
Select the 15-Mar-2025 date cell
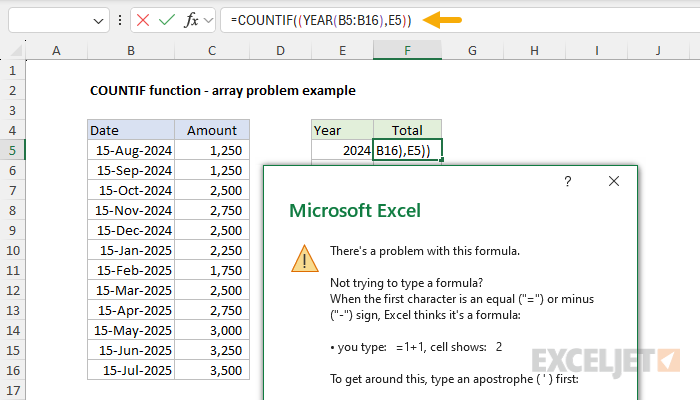point(131,291)
